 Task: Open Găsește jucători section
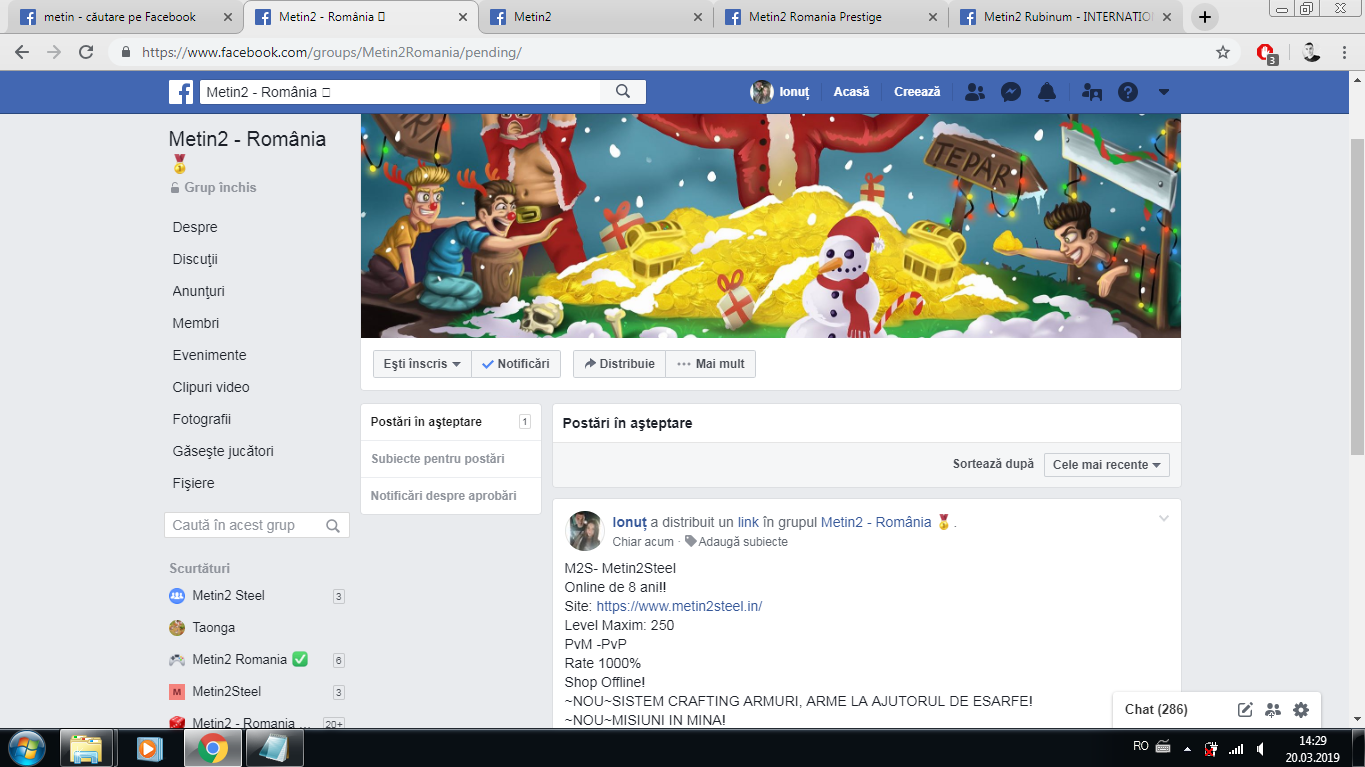(223, 451)
